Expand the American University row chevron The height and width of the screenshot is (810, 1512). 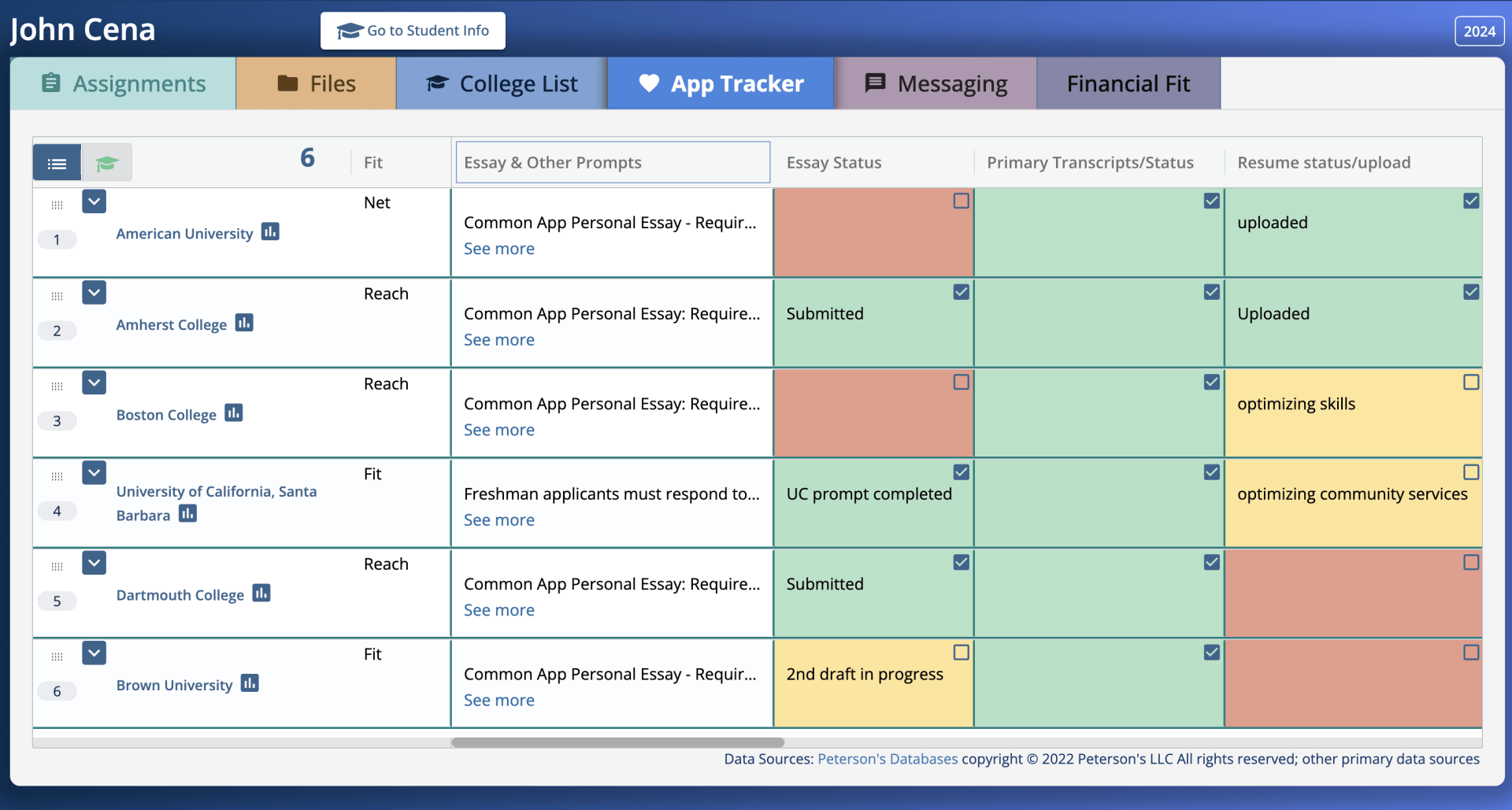coord(94,202)
